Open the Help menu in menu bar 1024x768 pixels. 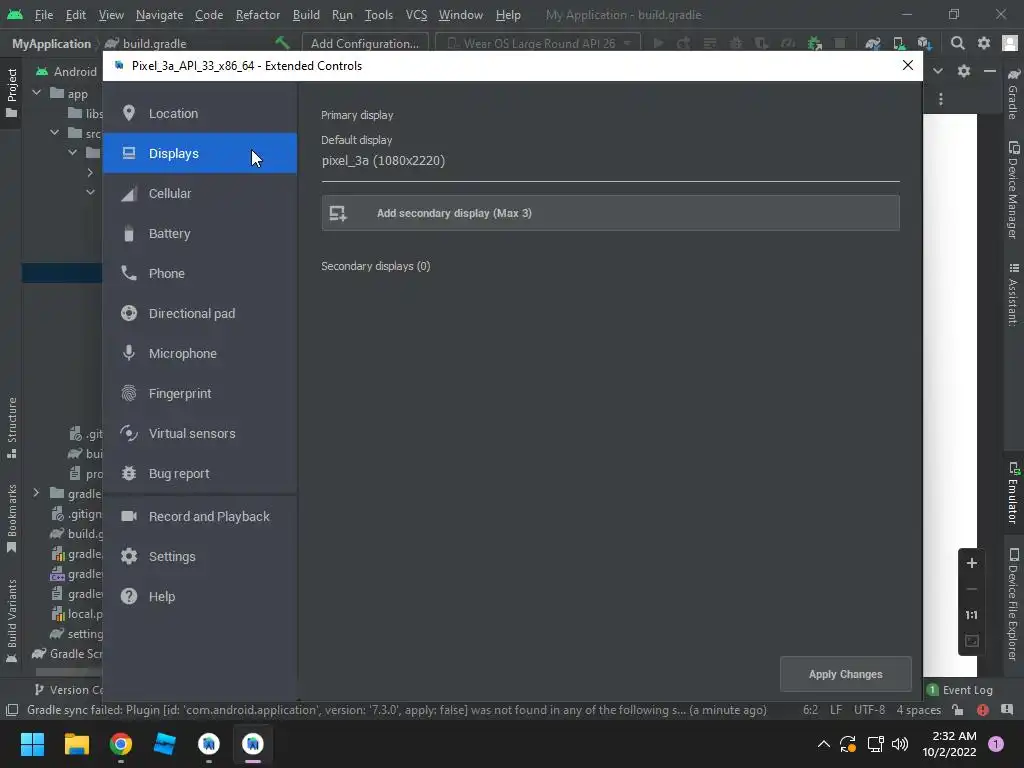point(508,14)
